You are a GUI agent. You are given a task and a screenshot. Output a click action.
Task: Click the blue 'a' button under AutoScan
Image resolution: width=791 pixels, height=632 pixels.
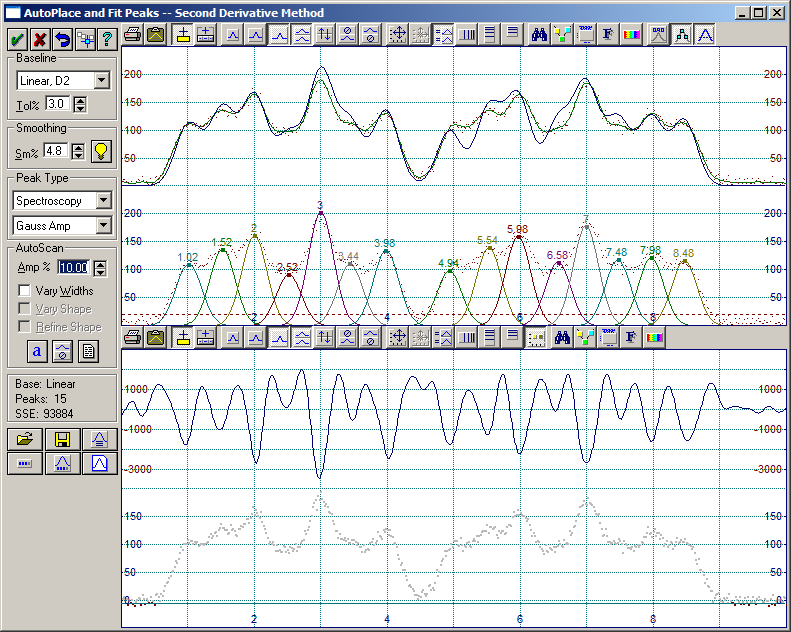(37, 351)
